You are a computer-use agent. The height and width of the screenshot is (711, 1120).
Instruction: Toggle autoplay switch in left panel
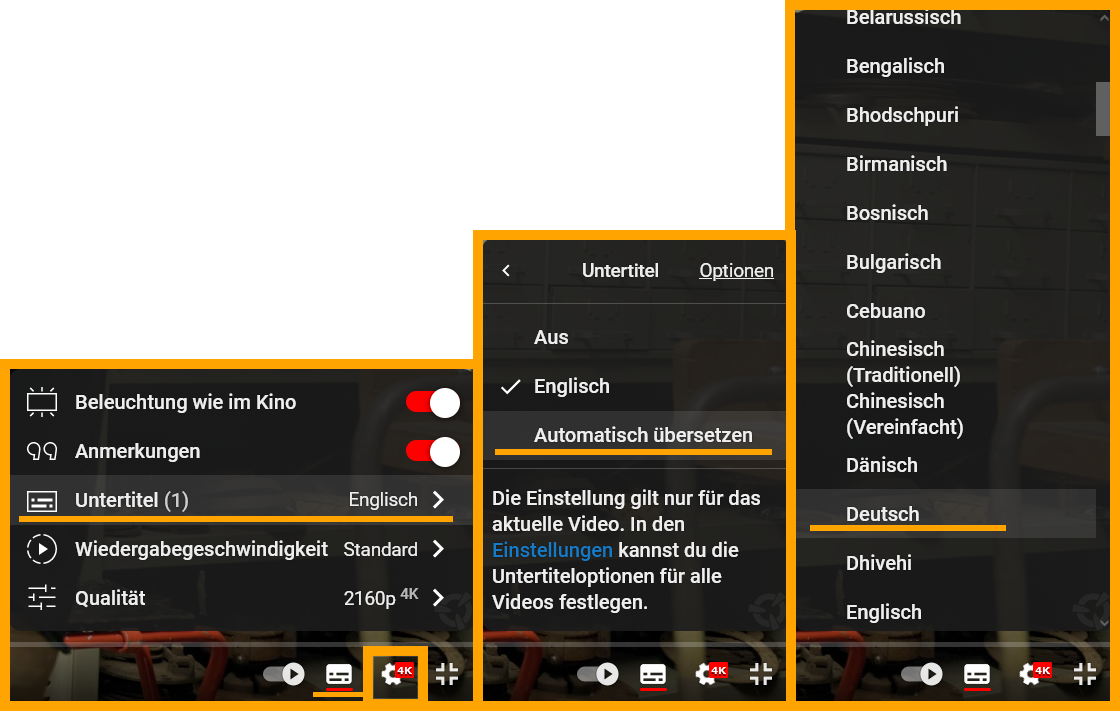(x=284, y=674)
